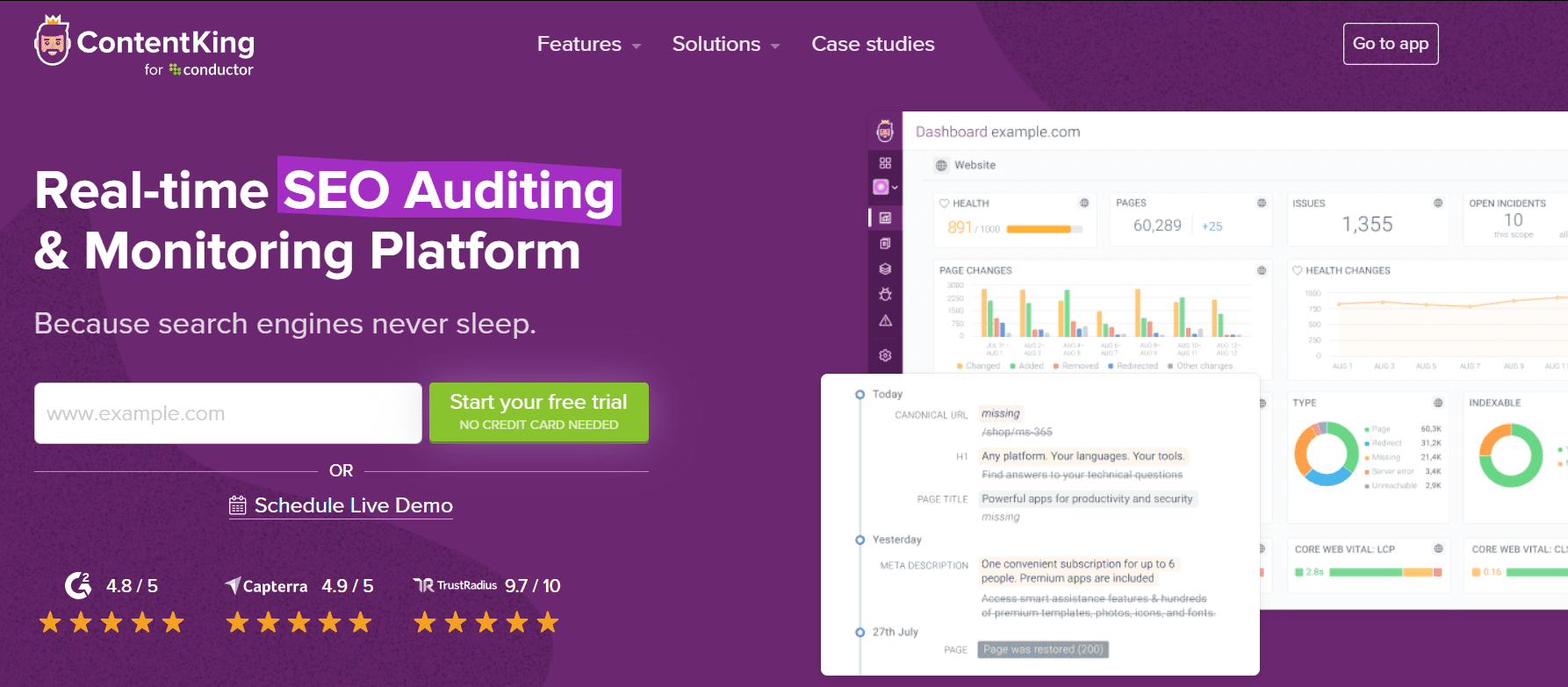
Task: Open the Pages icon in dashboard sidebar
Action: (885, 243)
